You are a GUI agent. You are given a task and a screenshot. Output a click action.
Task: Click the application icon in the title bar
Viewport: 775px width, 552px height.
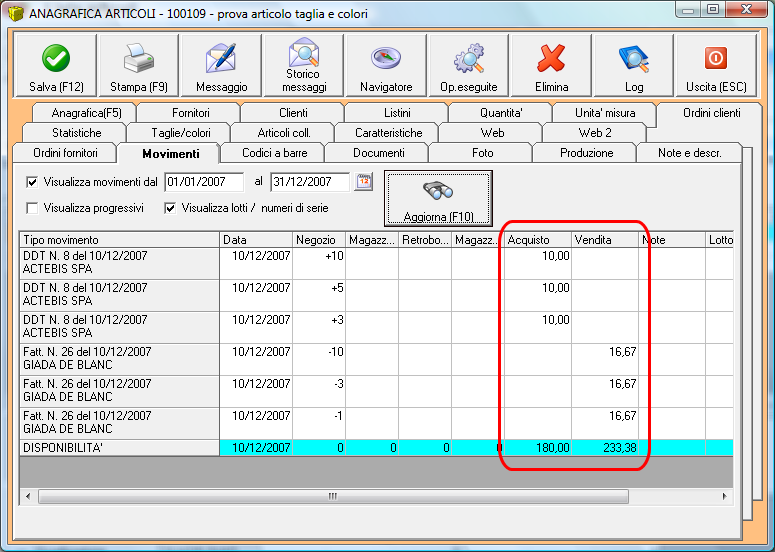pyautogui.click(x=16, y=13)
